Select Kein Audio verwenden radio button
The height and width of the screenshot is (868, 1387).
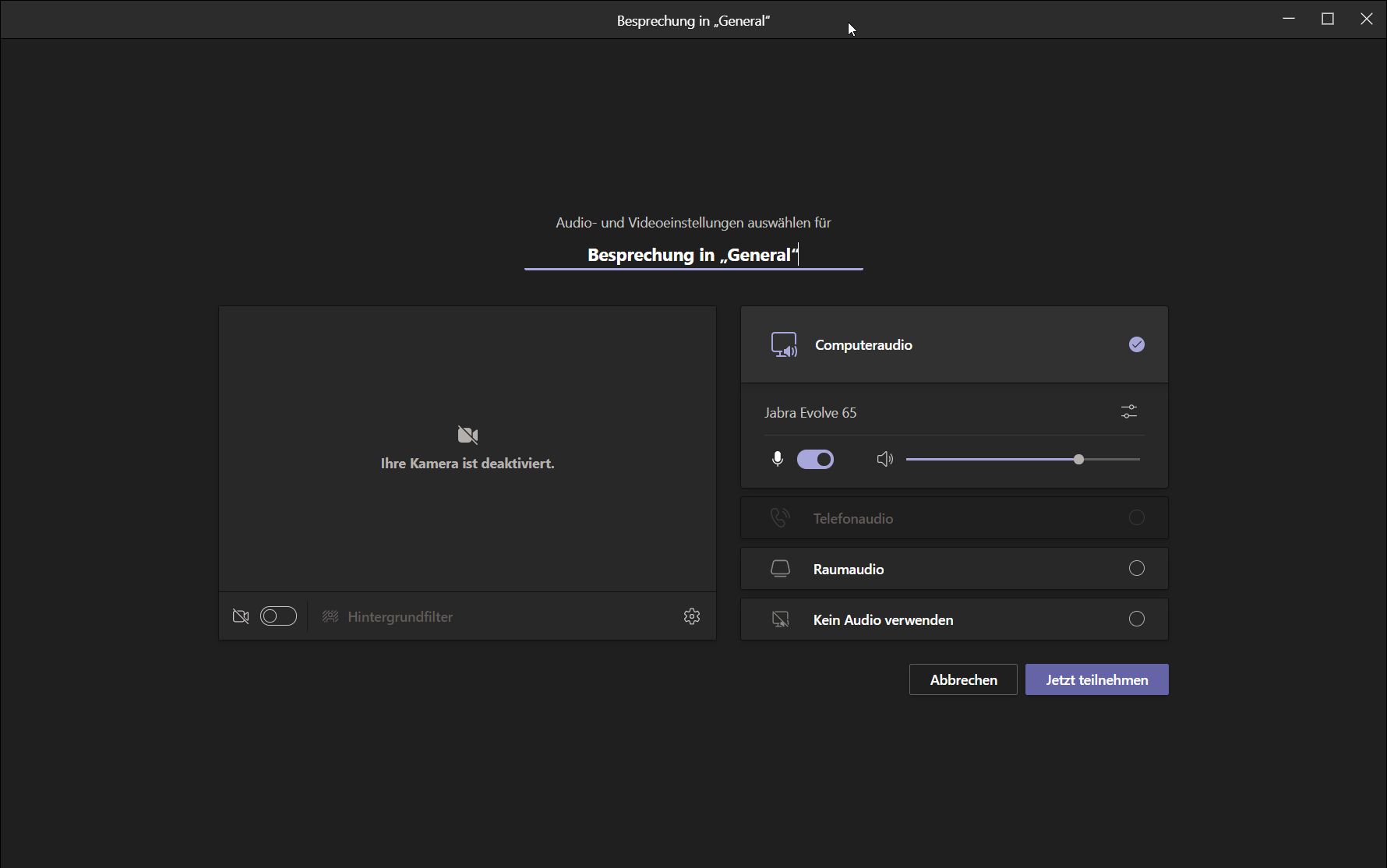click(x=1136, y=619)
